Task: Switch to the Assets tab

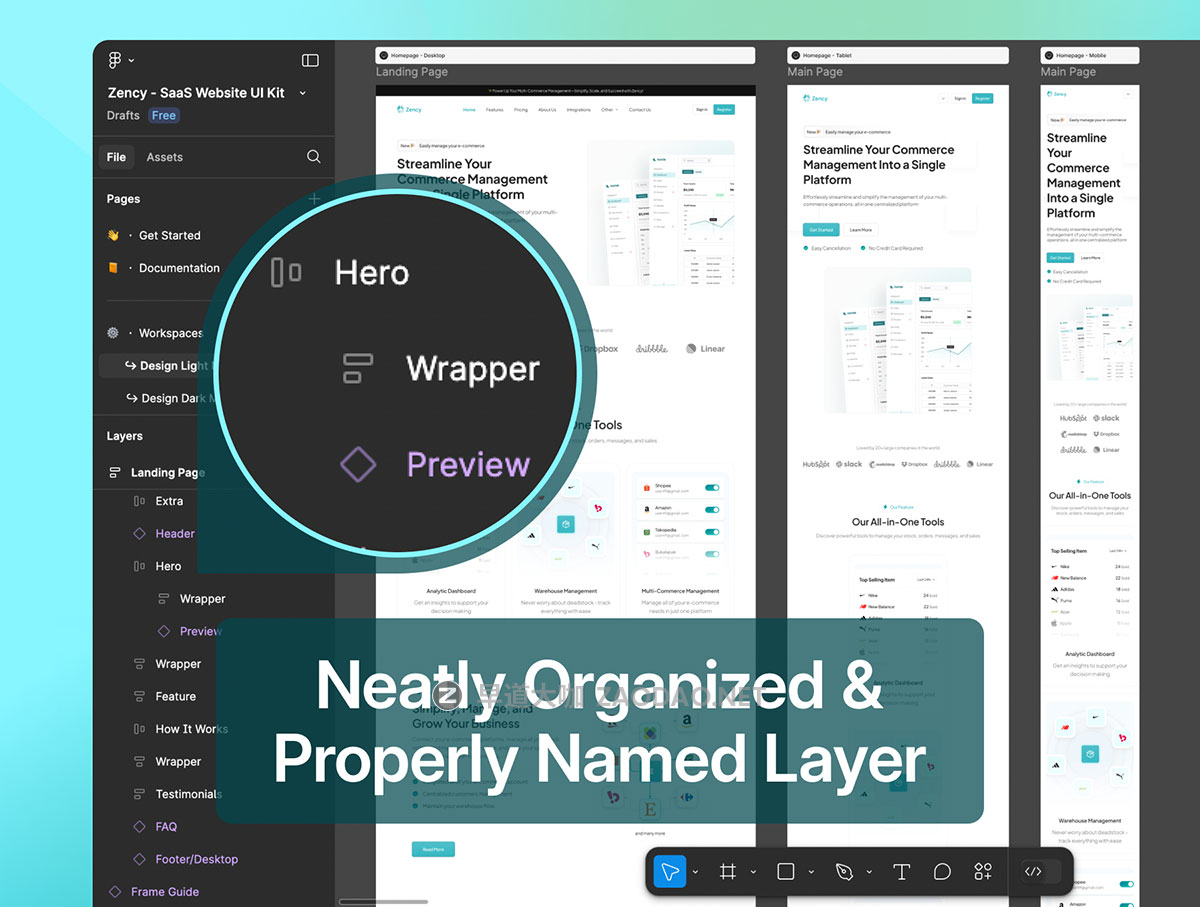Action: [165, 157]
